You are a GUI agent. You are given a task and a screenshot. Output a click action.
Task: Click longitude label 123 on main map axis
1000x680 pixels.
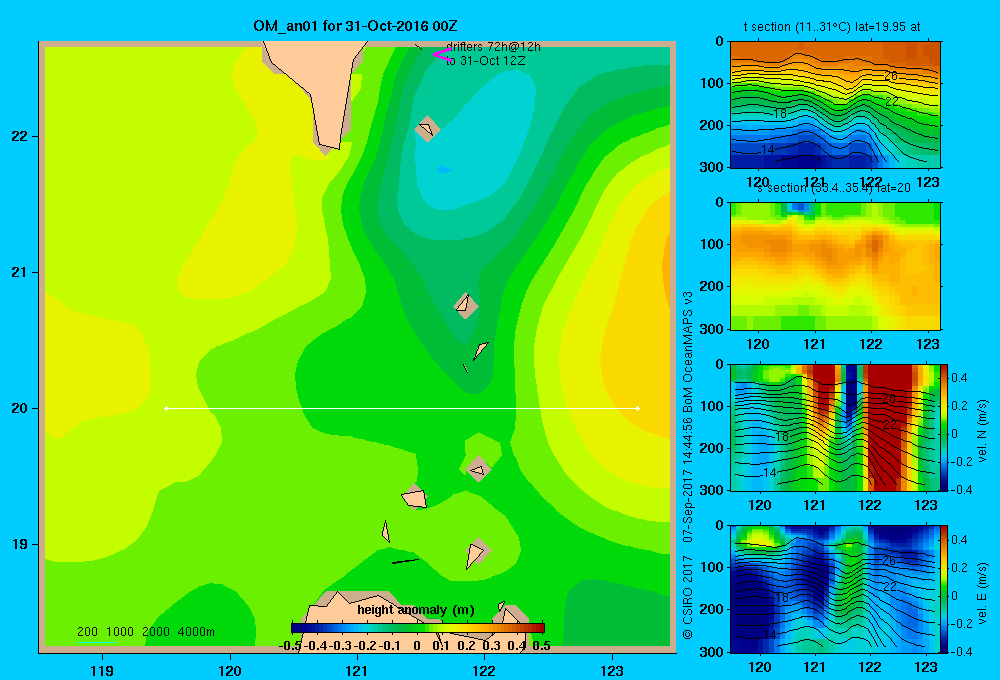tap(612, 670)
